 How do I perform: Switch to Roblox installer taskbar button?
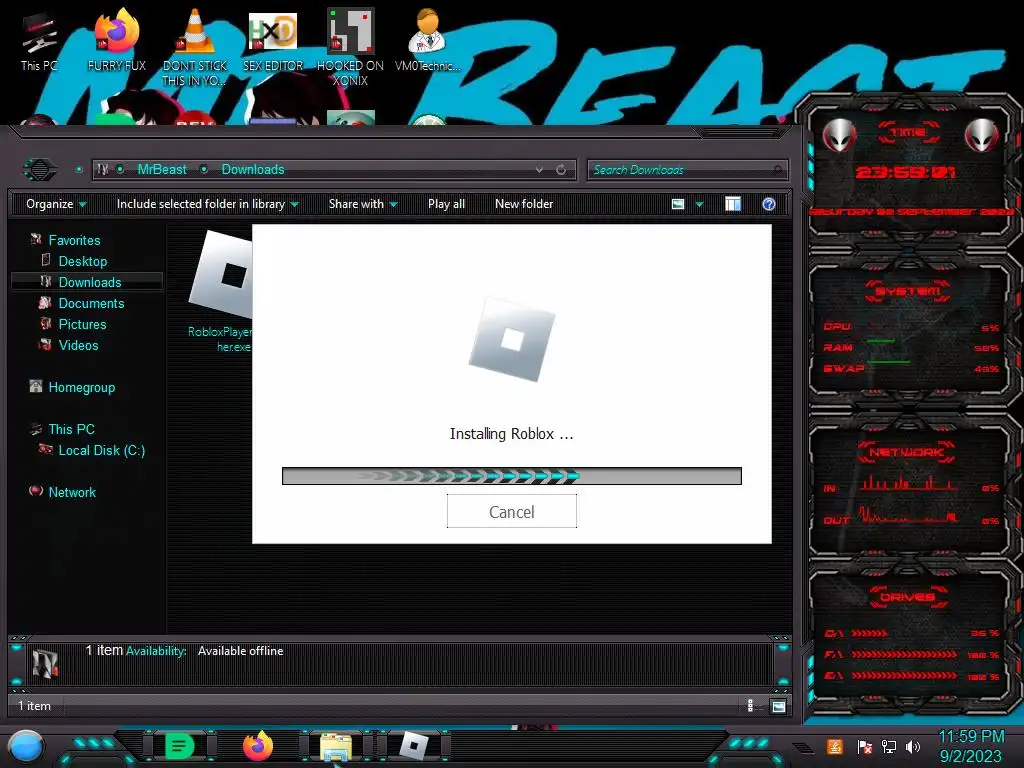coord(414,746)
